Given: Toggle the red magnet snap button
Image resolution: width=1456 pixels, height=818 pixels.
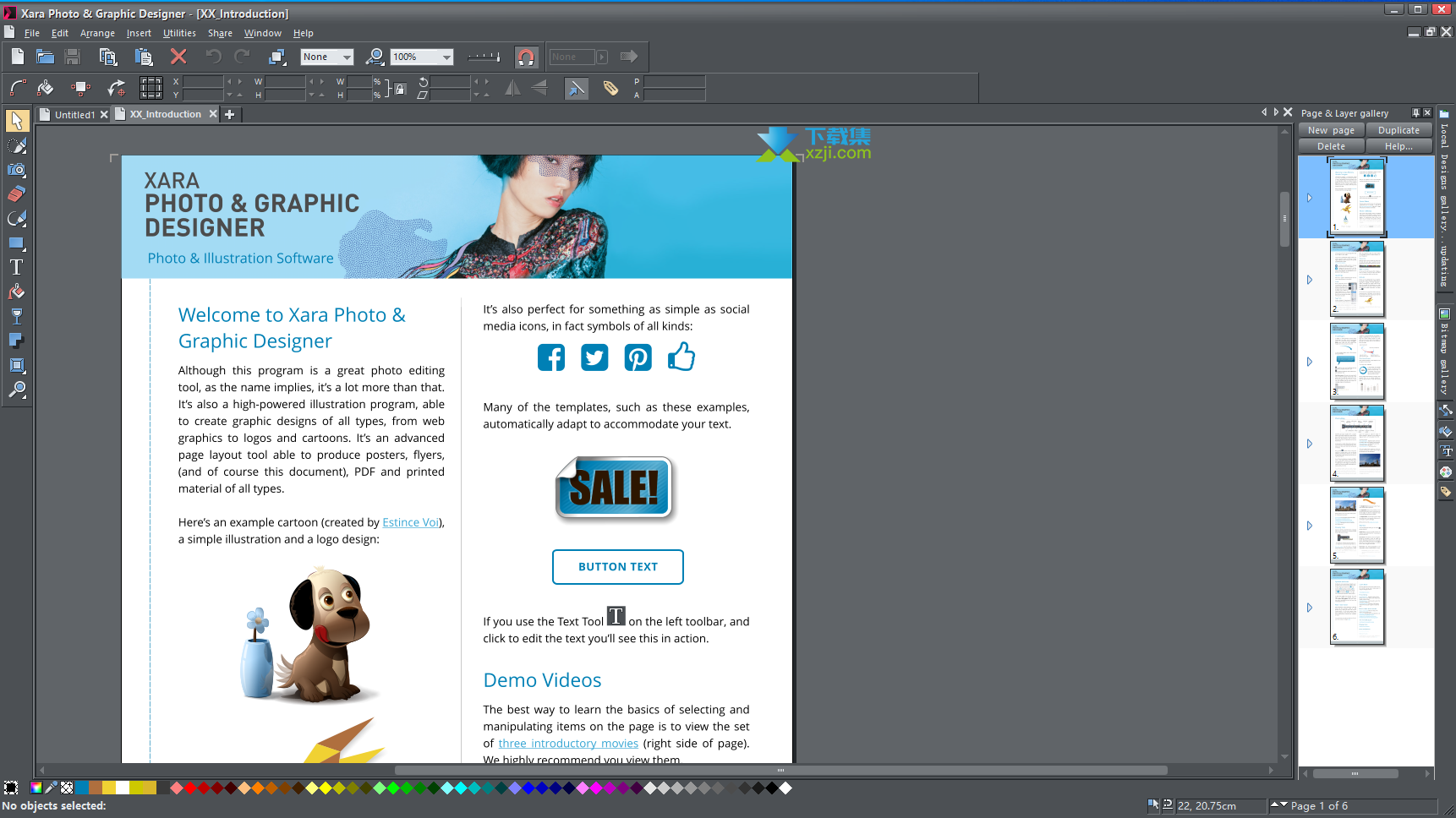Looking at the screenshot, I should [x=526, y=57].
